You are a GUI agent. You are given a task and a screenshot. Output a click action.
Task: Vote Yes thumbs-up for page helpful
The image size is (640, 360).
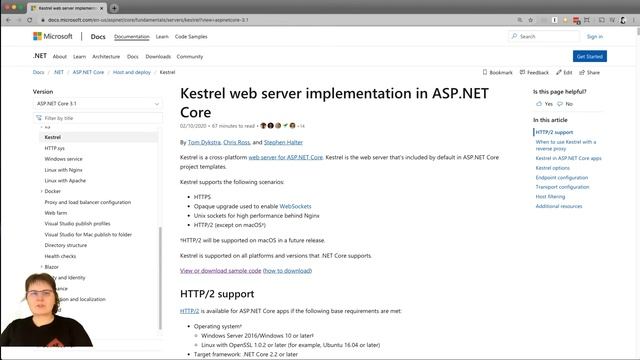[544, 104]
